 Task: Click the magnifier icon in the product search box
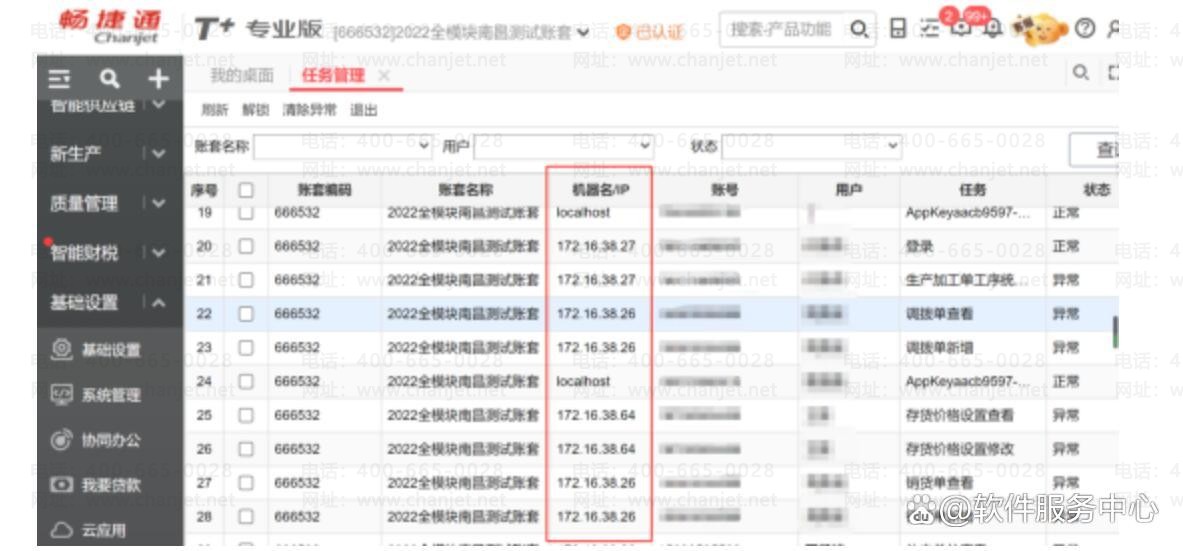pos(859,29)
